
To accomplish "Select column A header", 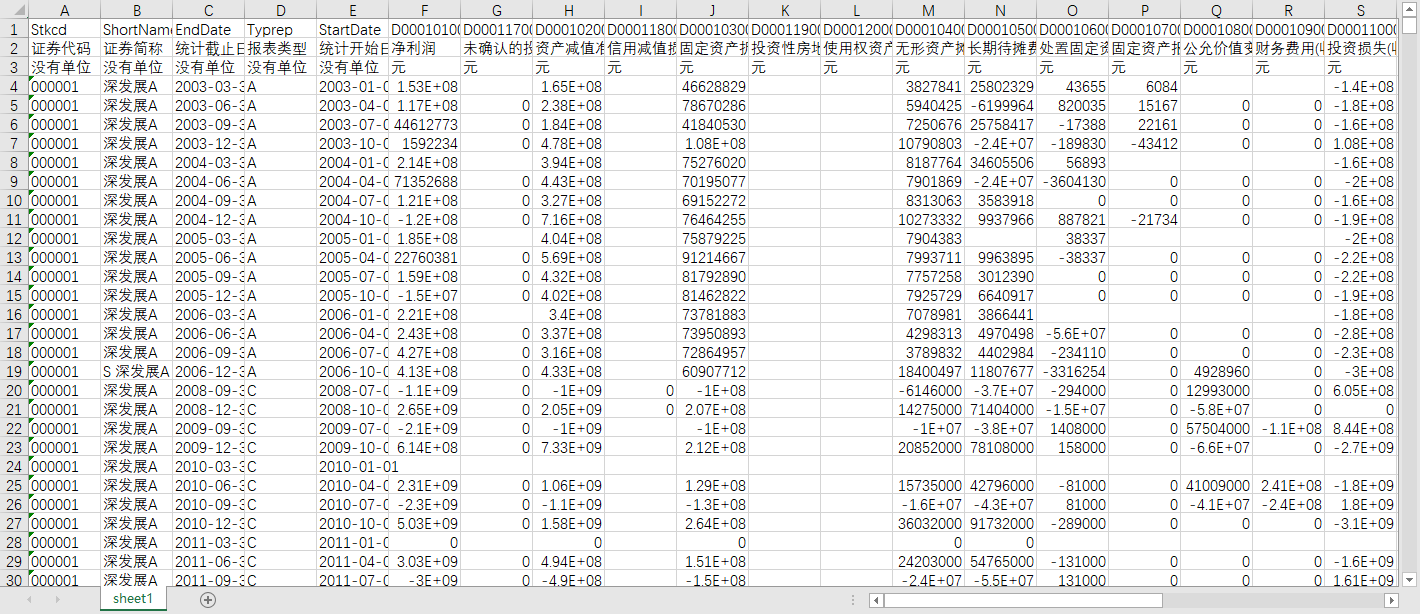I will tap(64, 10).
